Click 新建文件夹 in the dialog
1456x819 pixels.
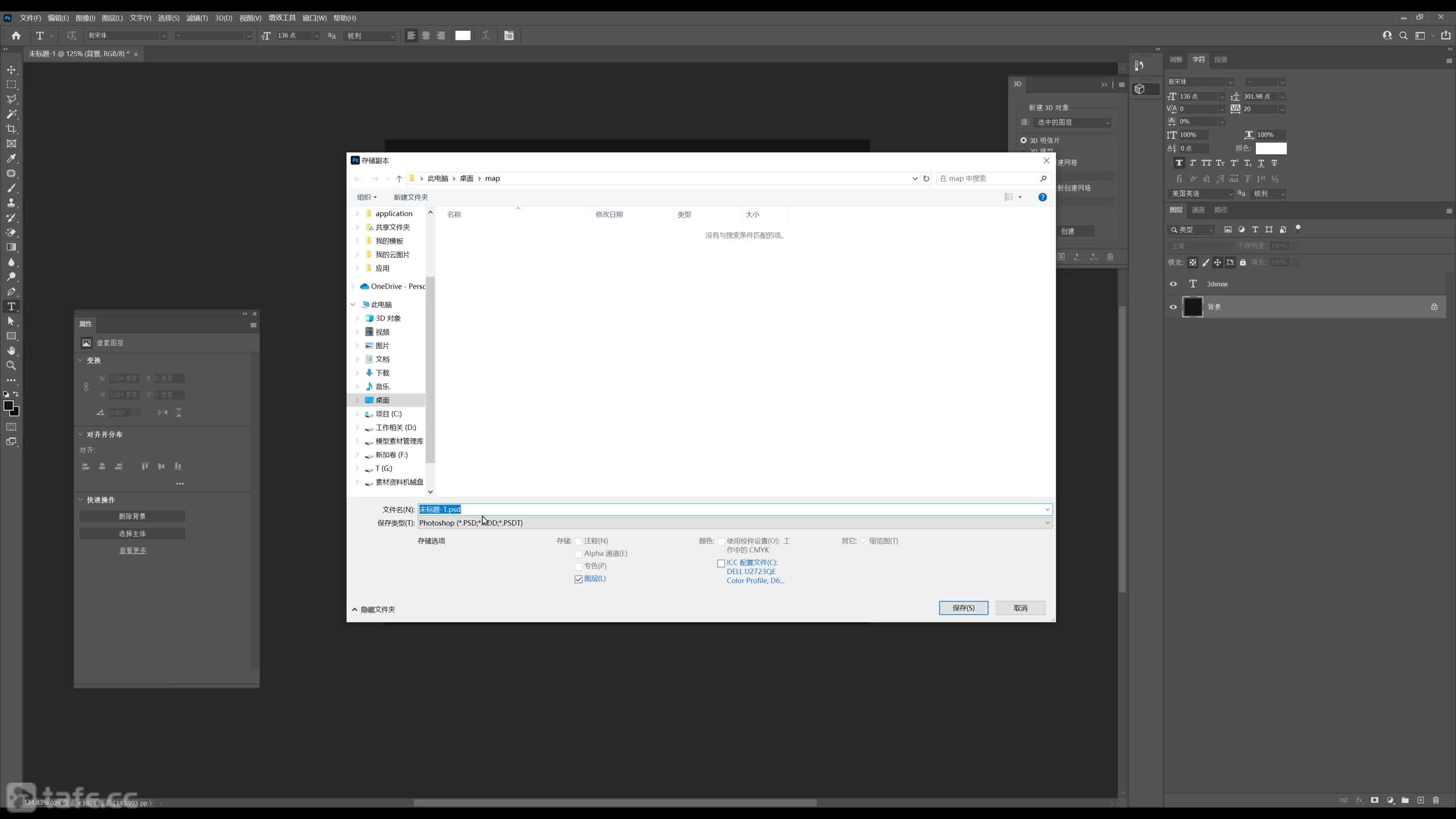(411, 197)
